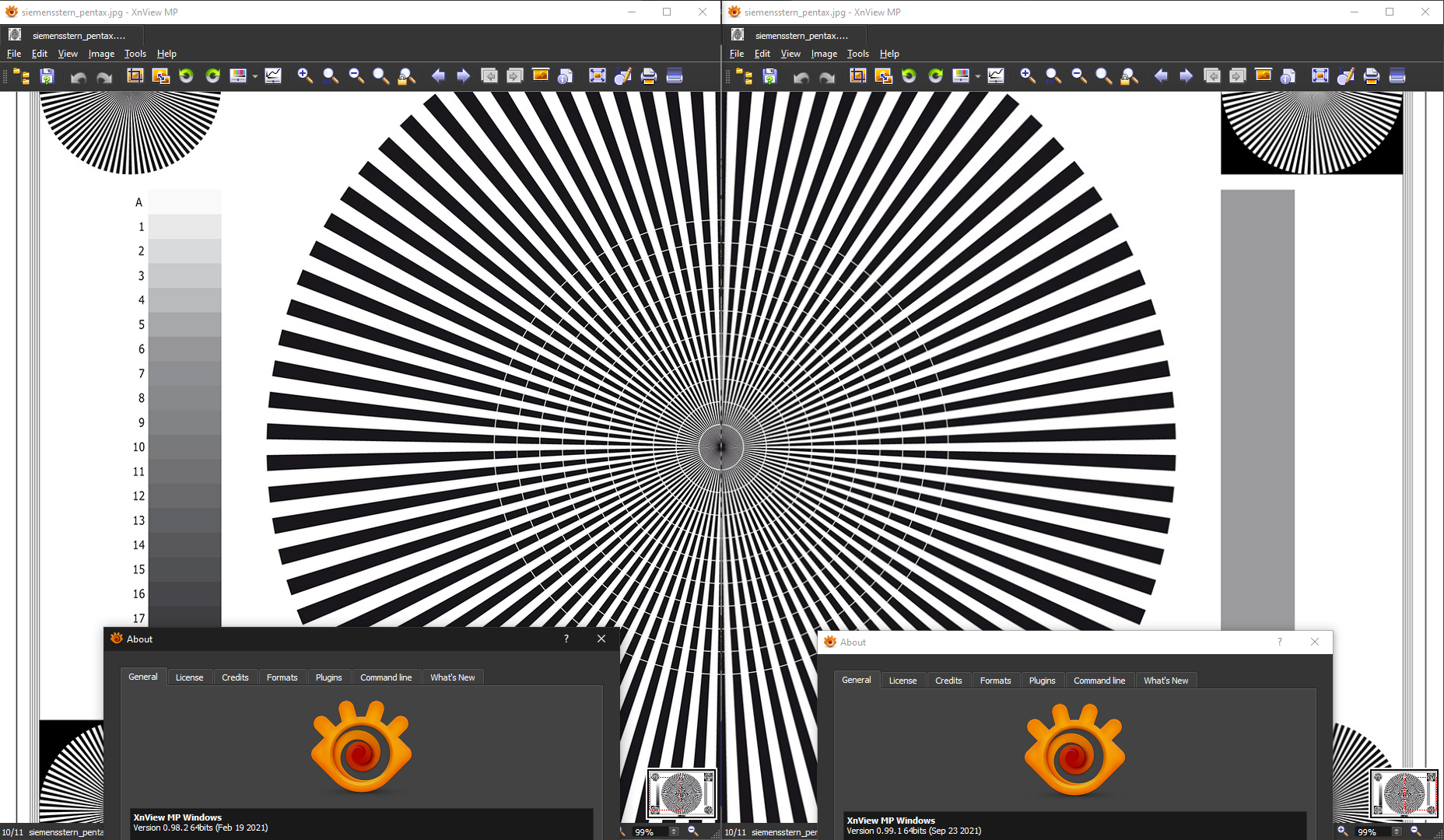The height and width of the screenshot is (840, 1444).
Task: Open the Curves tool in right window
Action: point(996,75)
